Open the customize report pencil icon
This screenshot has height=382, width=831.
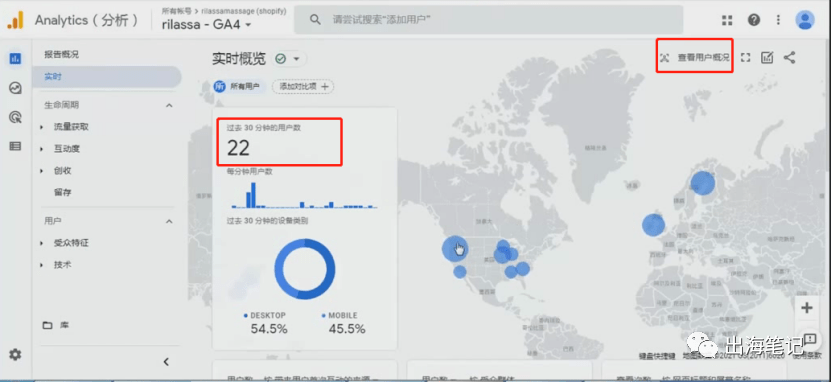tap(767, 57)
